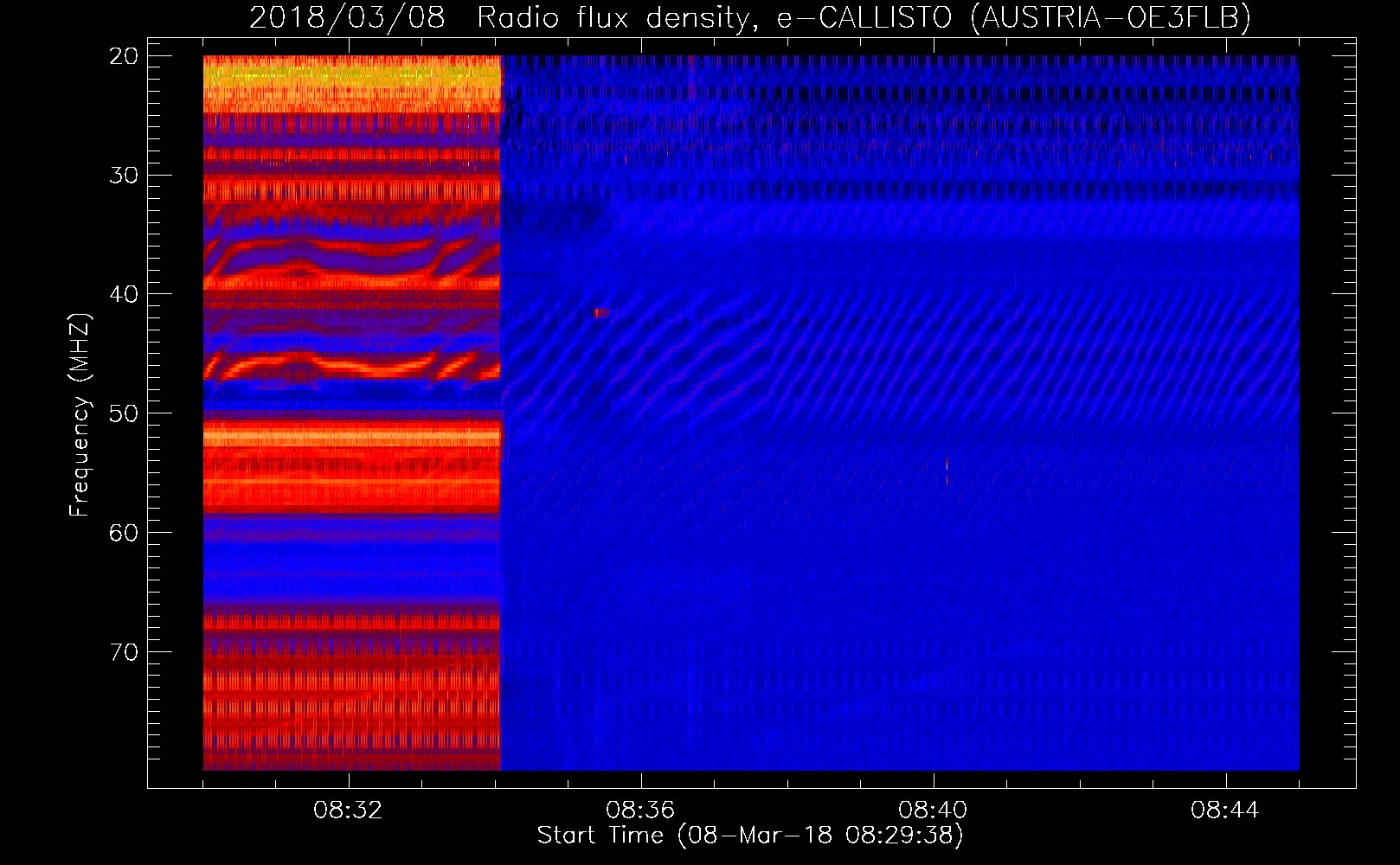
Task: Click the "Start Time (08-Mar-18 08:29:38)" label
Action: point(750,836)
